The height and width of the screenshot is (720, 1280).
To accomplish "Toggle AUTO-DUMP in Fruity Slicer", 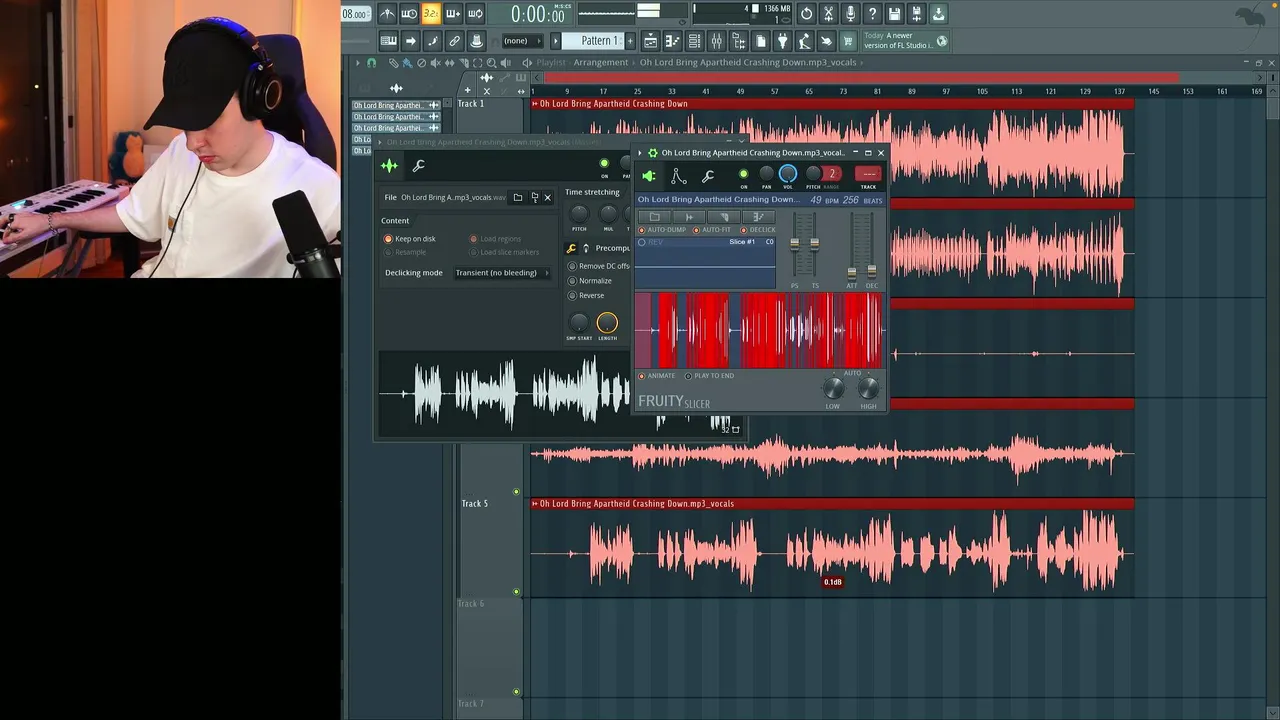I will 662,230.
